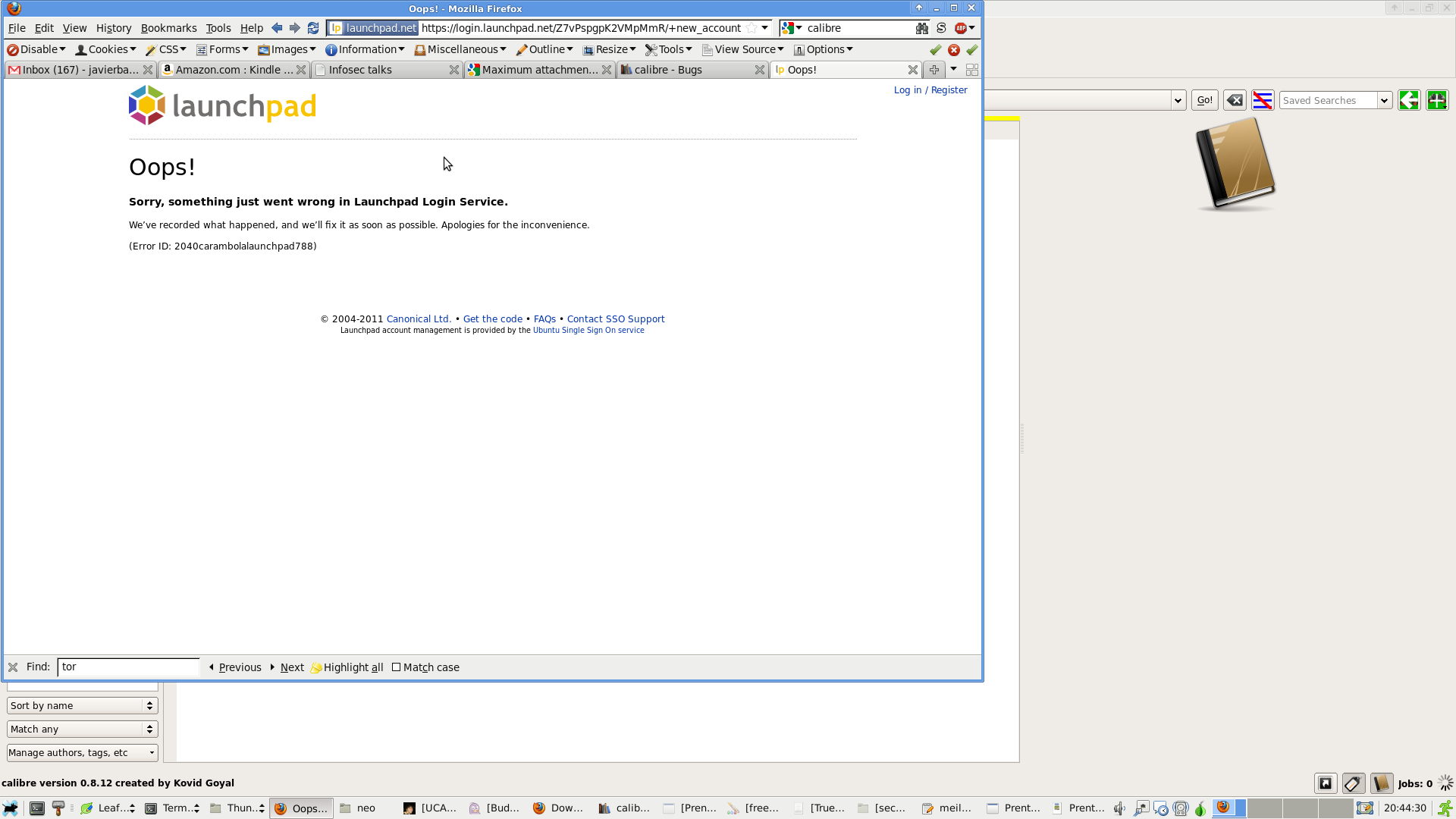Enable Match case checkbox

(x=396, y=667)
